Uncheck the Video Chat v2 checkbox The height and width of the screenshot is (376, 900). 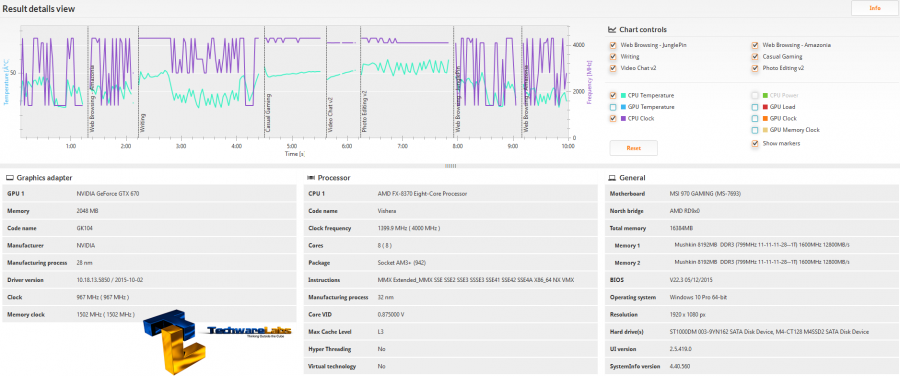[x=613, y=68]
